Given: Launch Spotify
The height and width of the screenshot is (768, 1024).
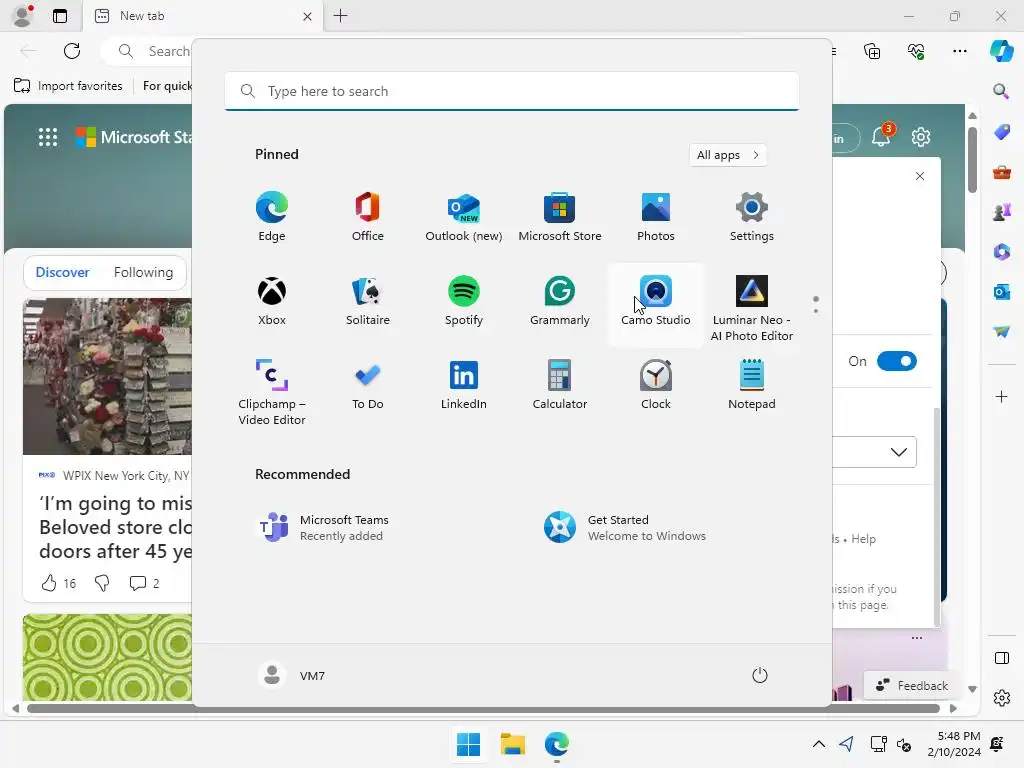Looking at the screenshot, I should coord(464,301).
